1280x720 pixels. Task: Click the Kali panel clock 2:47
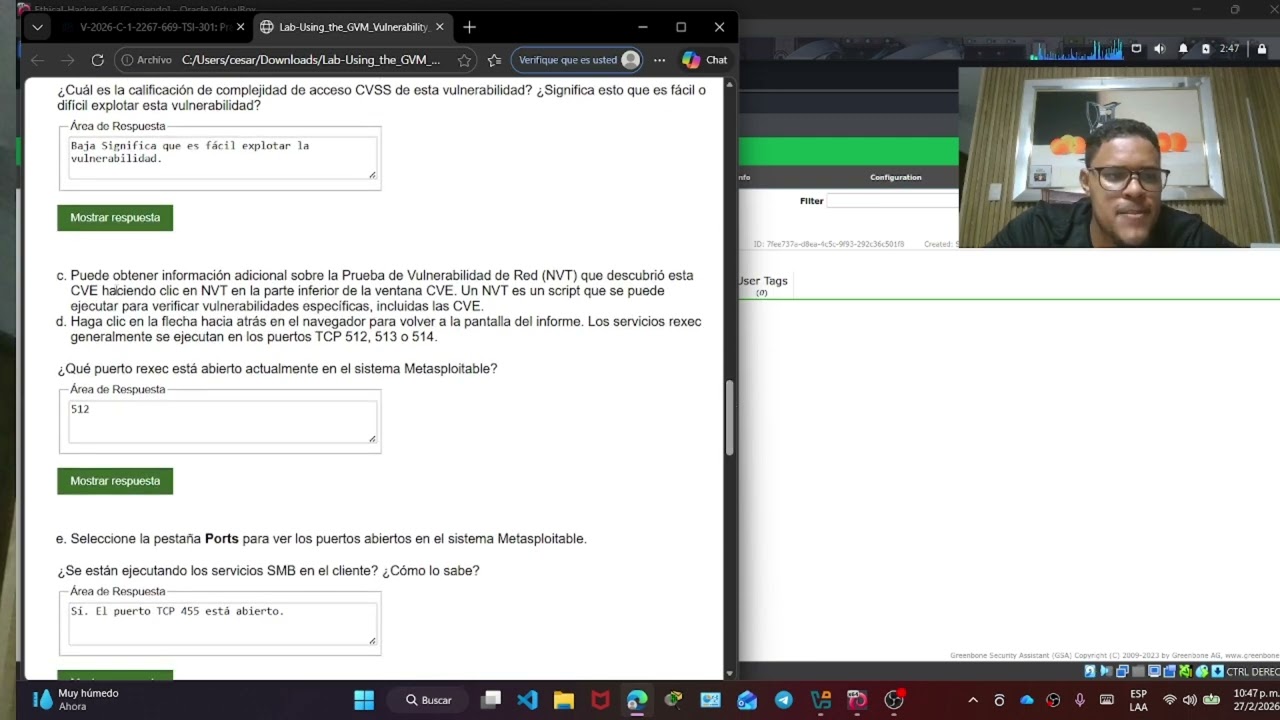pyautogui.click(x=1229, y=48)
